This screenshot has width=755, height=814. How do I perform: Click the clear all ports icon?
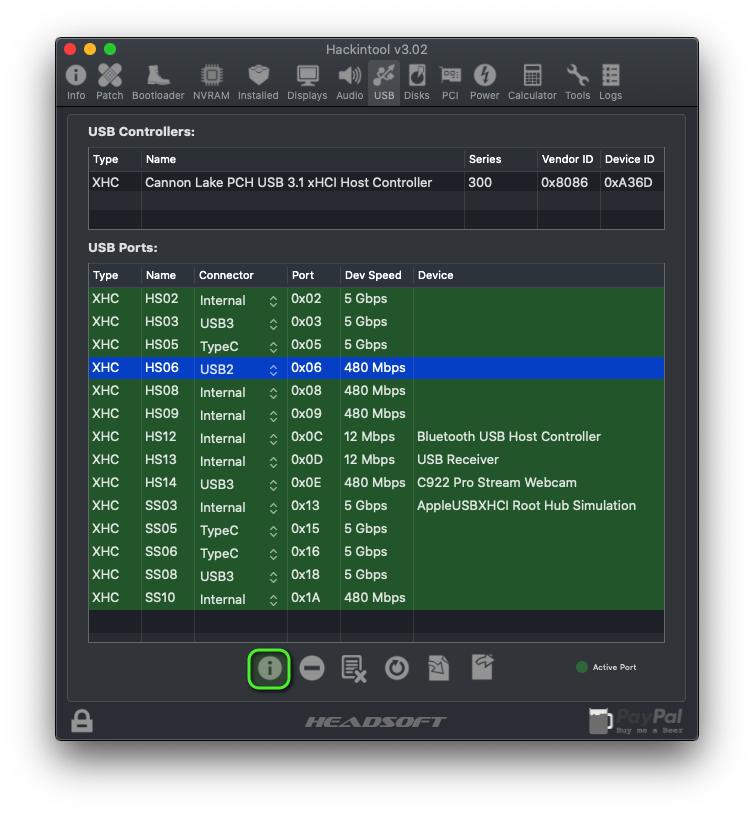coord(354,668)
